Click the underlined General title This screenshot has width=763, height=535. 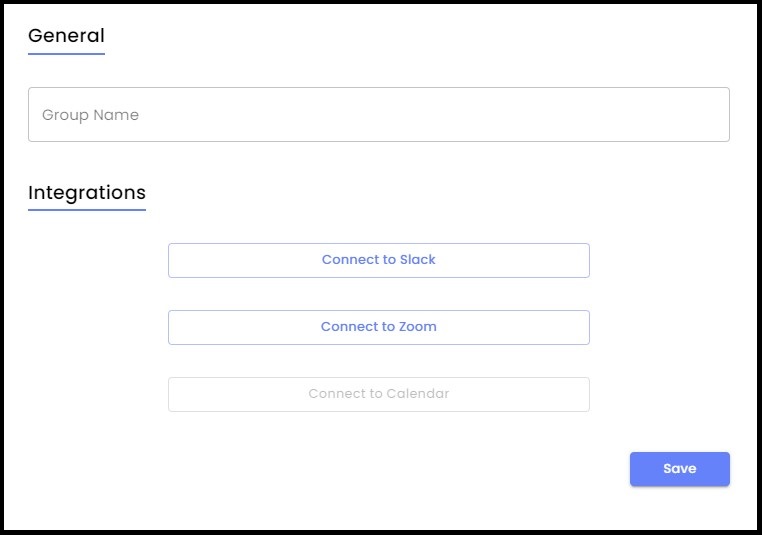pyautogui.click(x=66, y=36)
